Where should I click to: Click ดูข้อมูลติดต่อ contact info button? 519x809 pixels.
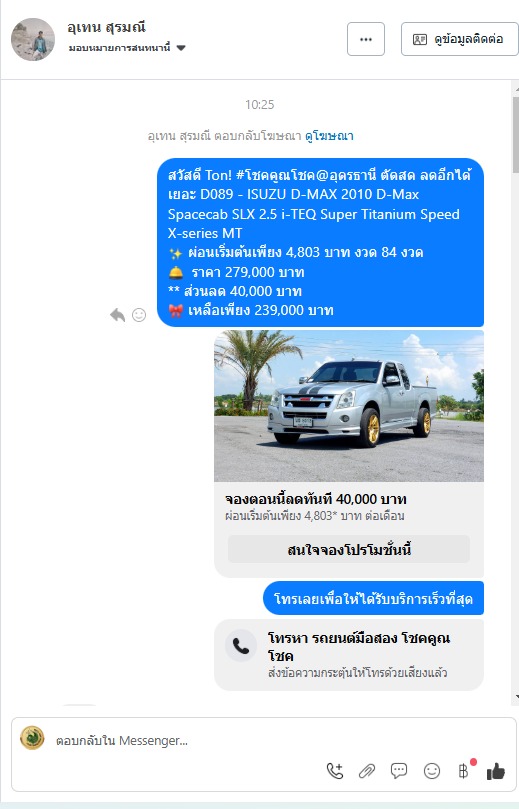459,39
